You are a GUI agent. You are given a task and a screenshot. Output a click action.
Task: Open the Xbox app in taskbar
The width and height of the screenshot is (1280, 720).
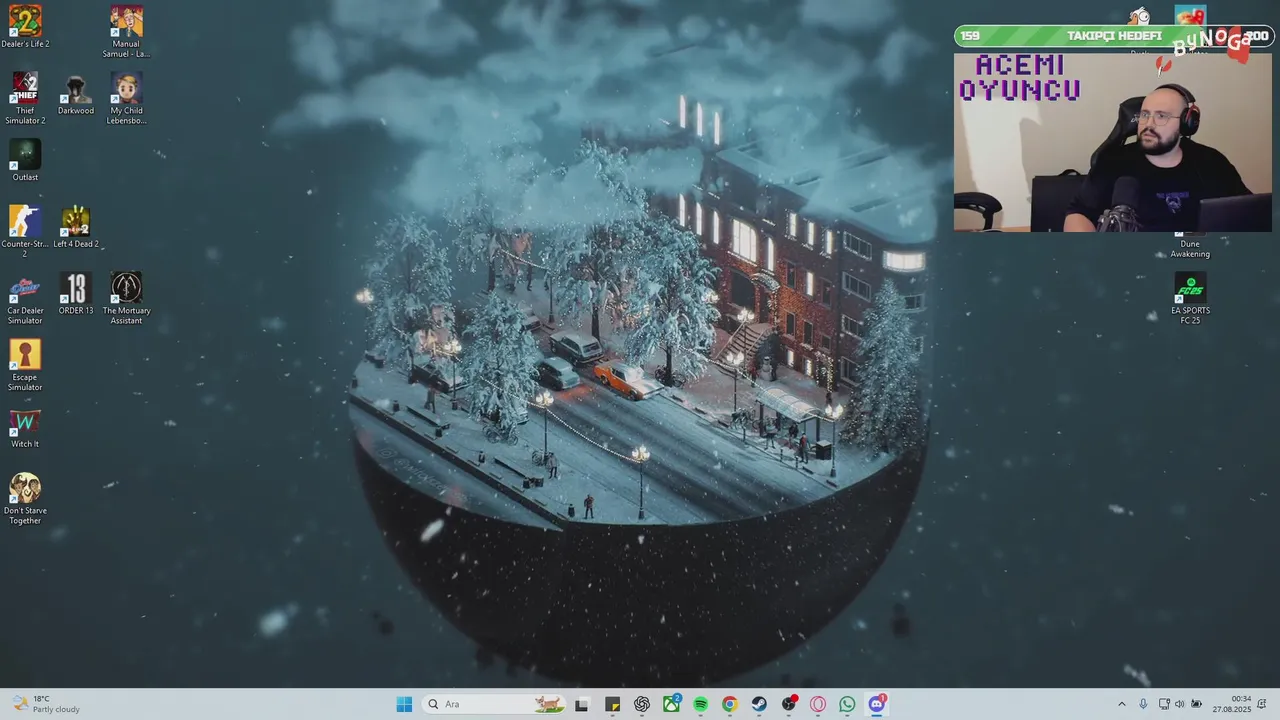point(671,704)
